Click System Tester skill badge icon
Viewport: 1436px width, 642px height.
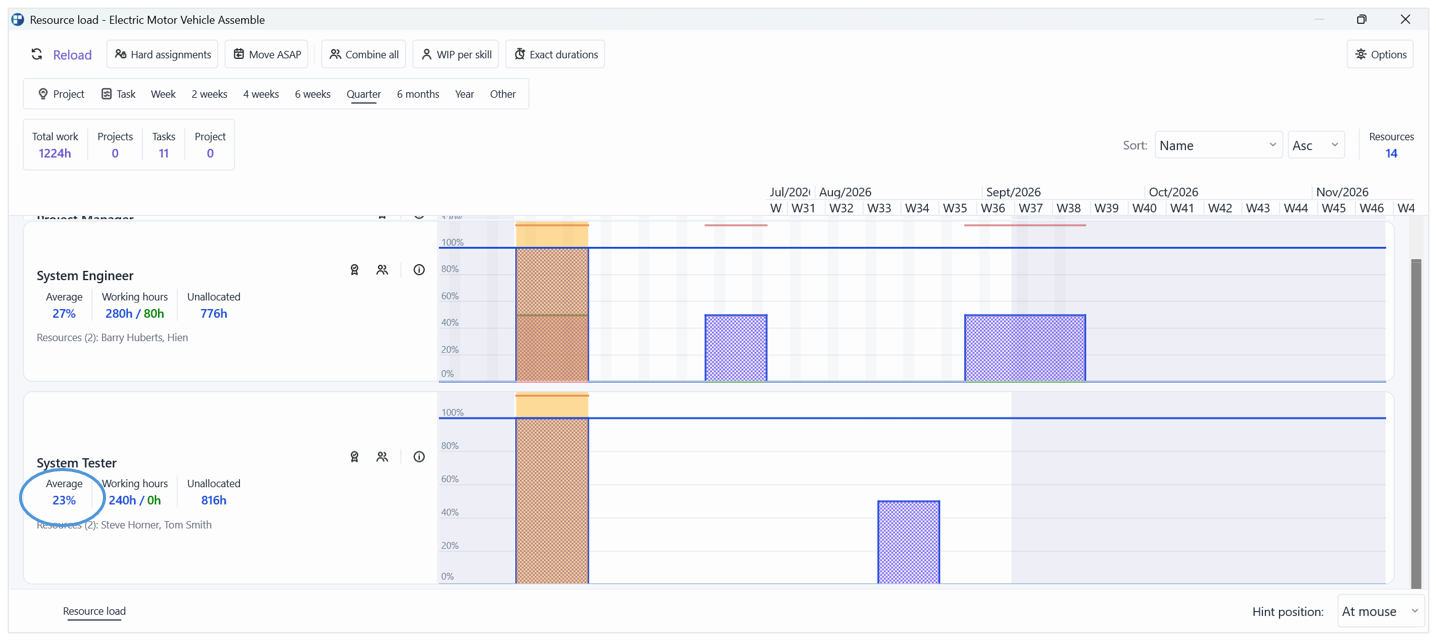point(354,457)
